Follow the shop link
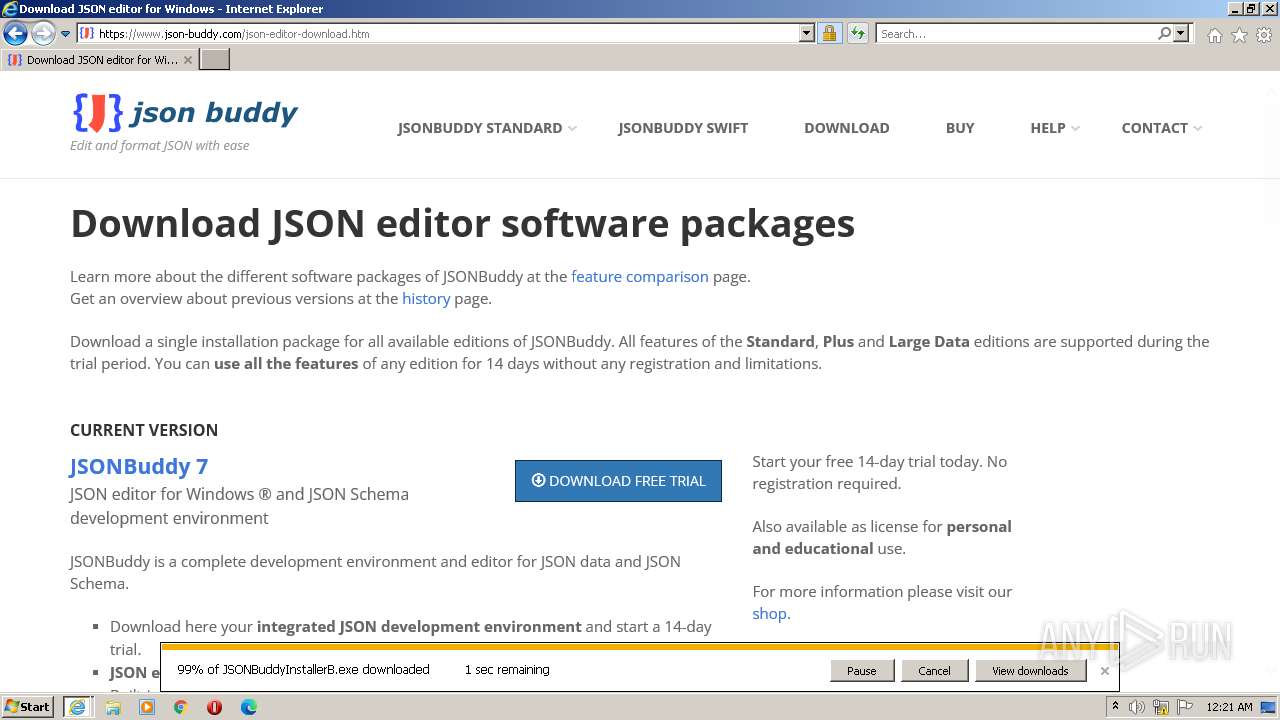1280x720 pixels. (x=769, y=614)
